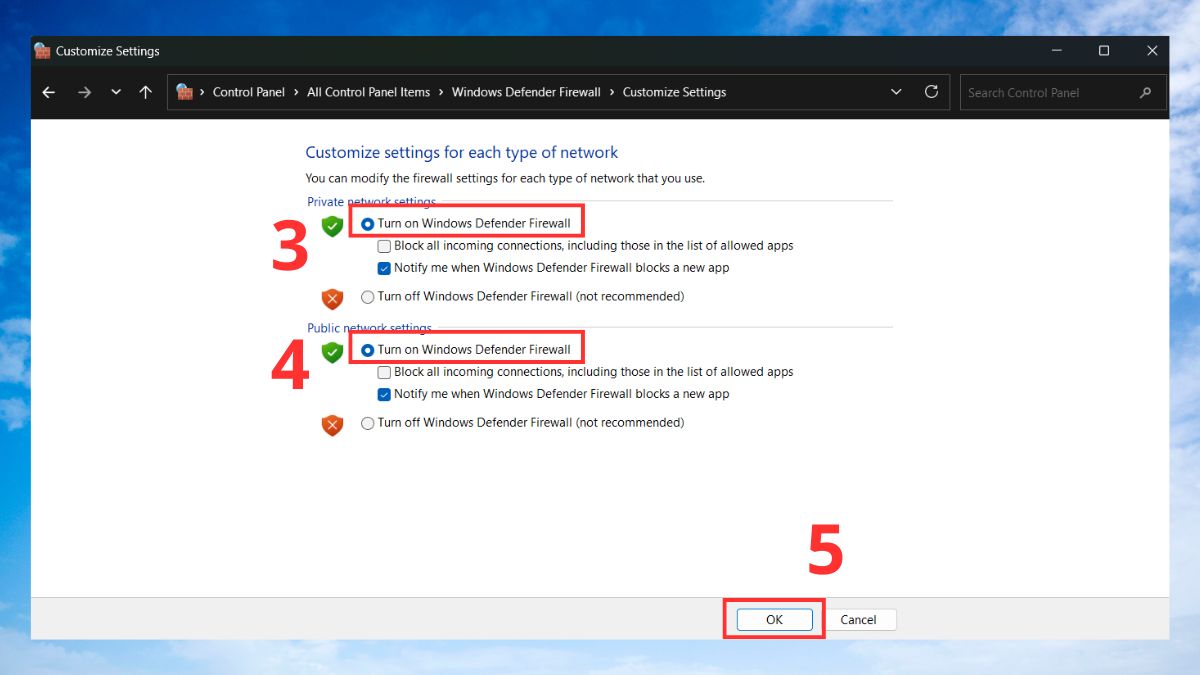
Task: Select Turn on Windows Defender Firewall for public network
Action: click(x=367, y=347)
